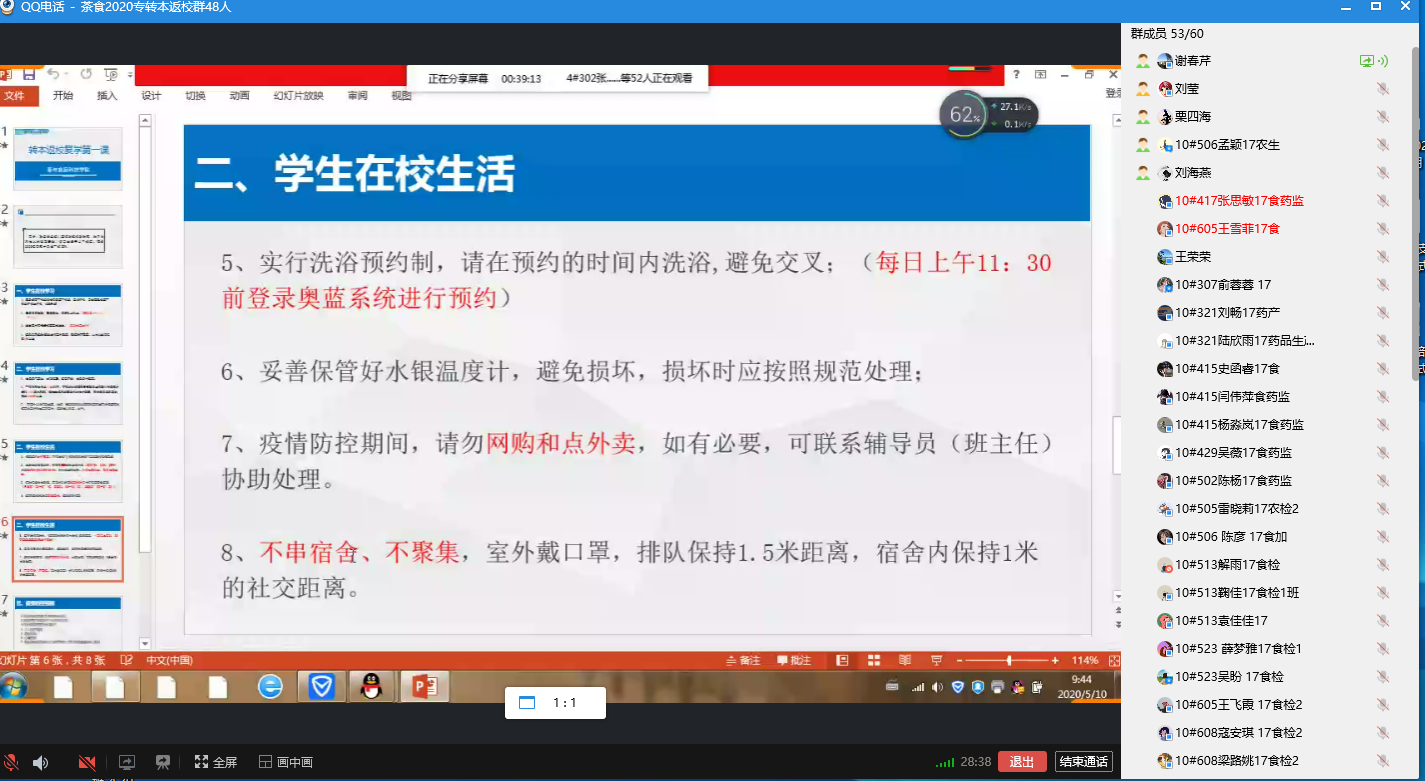End the call with 结束通话
This screenshot has width=1425, height=781.
coord(1084,762)
